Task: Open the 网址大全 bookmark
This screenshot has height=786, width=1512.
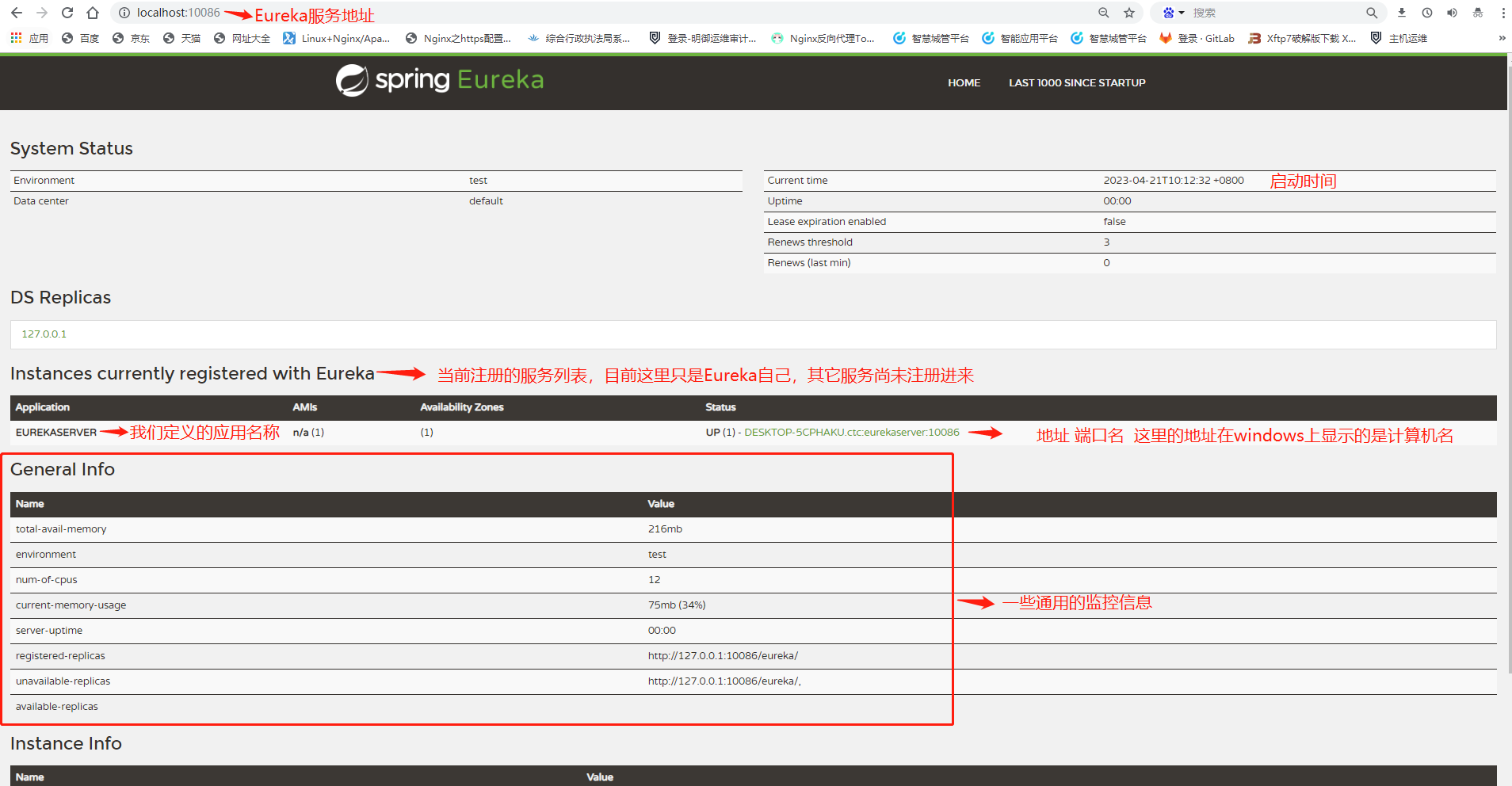Action: (x=242, y=38)
